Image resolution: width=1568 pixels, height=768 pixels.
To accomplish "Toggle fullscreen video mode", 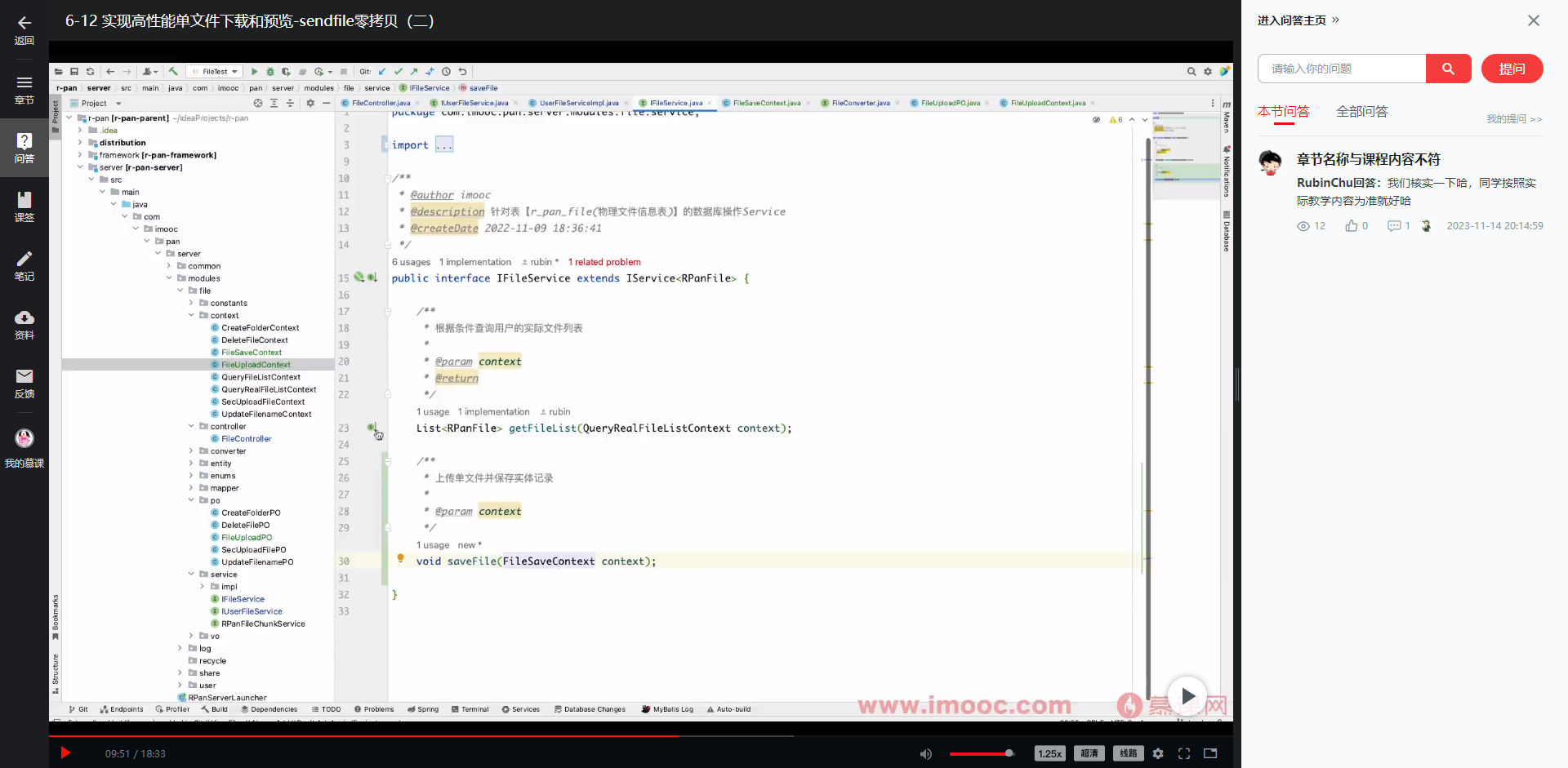I will [1184, 753].
